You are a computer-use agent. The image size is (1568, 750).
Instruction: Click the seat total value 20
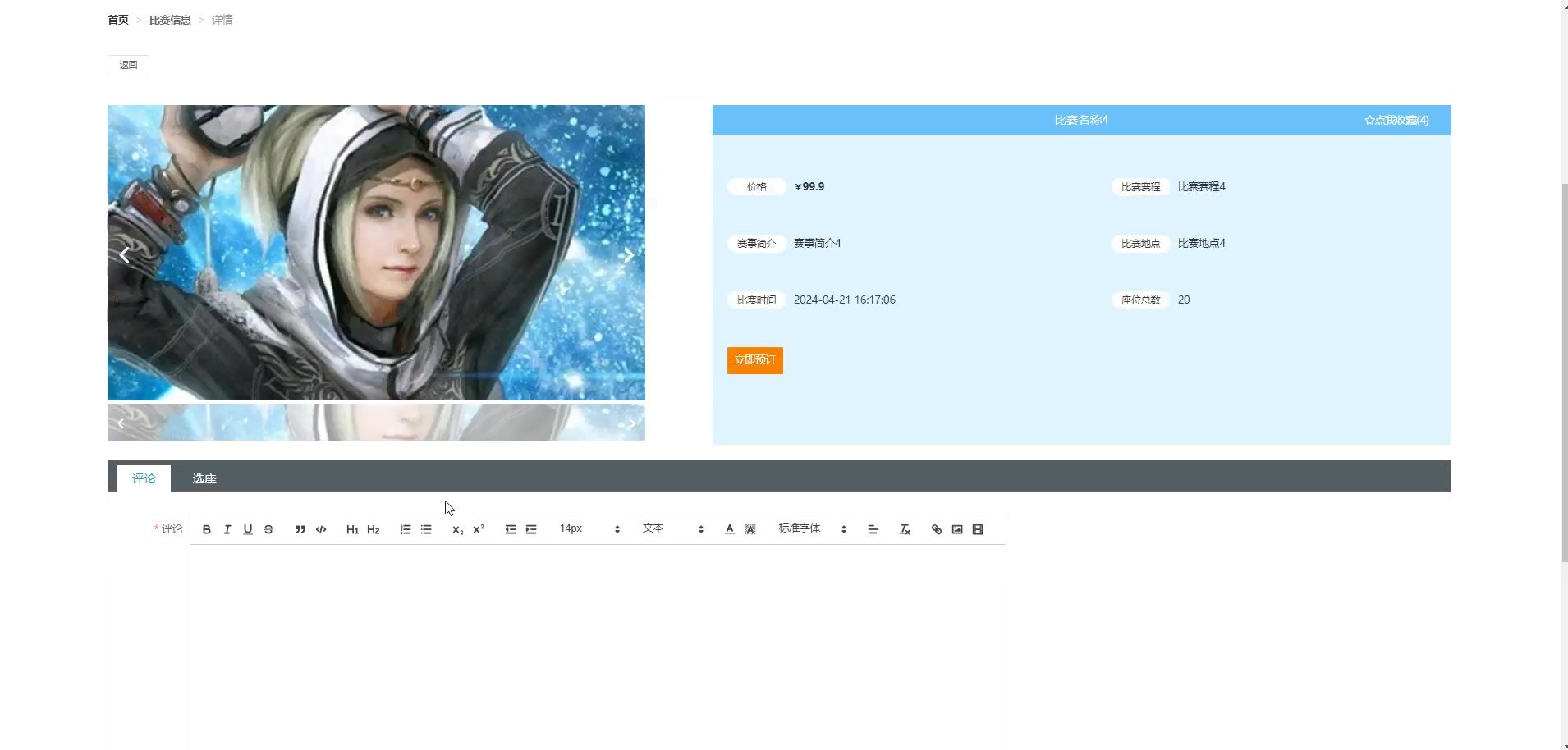point(1184,300)
